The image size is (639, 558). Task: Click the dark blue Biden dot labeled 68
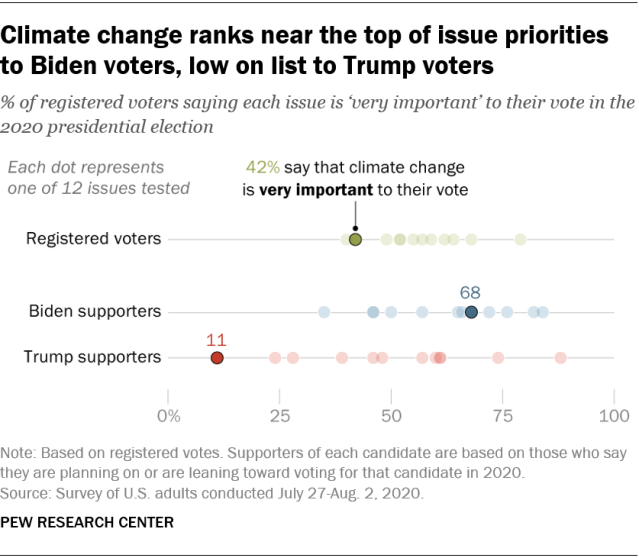click(x=471, y=312)
